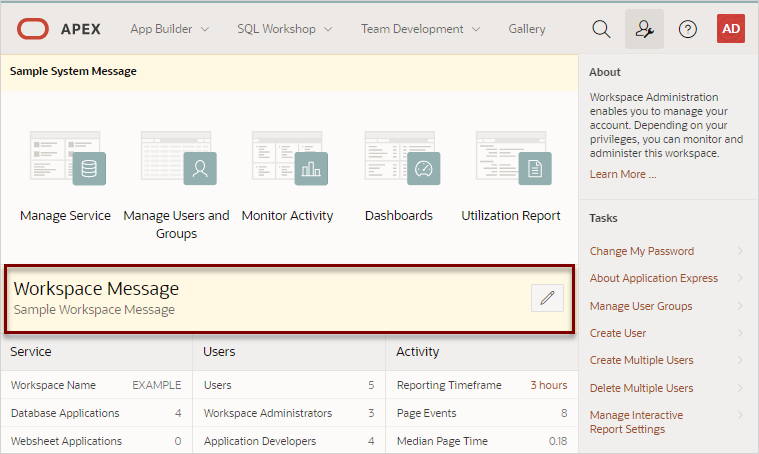This screenshot has height=454, width=759.
Task: Click the Dashboards label
Action: [x=399, y=215]
